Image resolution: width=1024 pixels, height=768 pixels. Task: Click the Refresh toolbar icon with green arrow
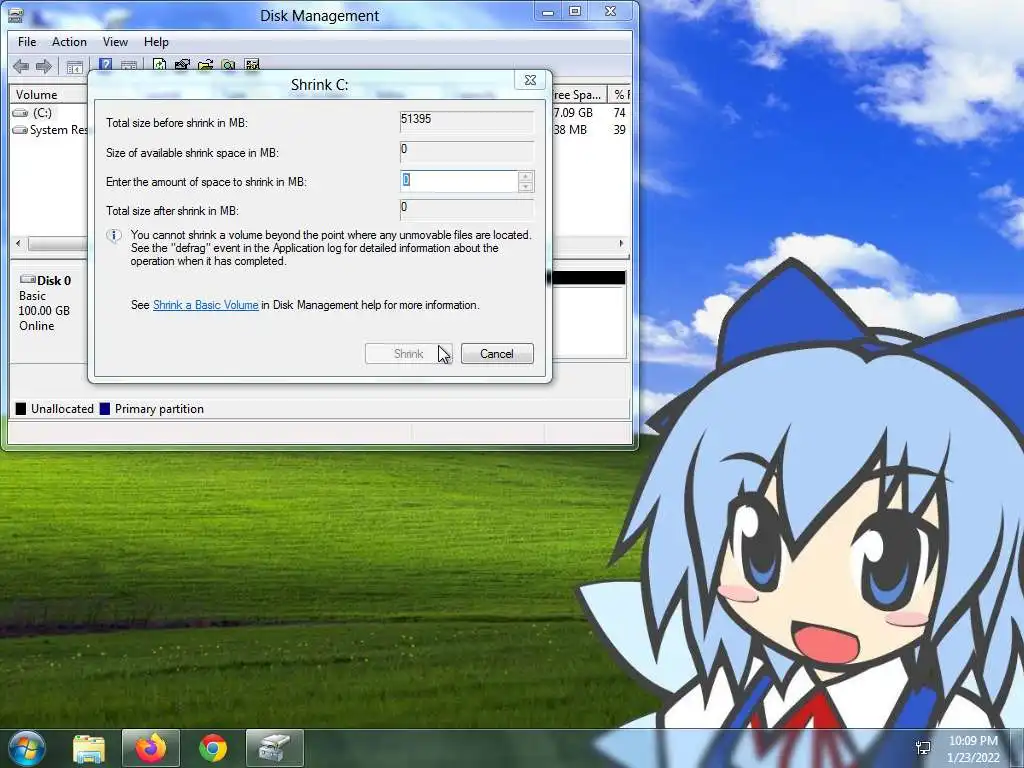(159, 65)
